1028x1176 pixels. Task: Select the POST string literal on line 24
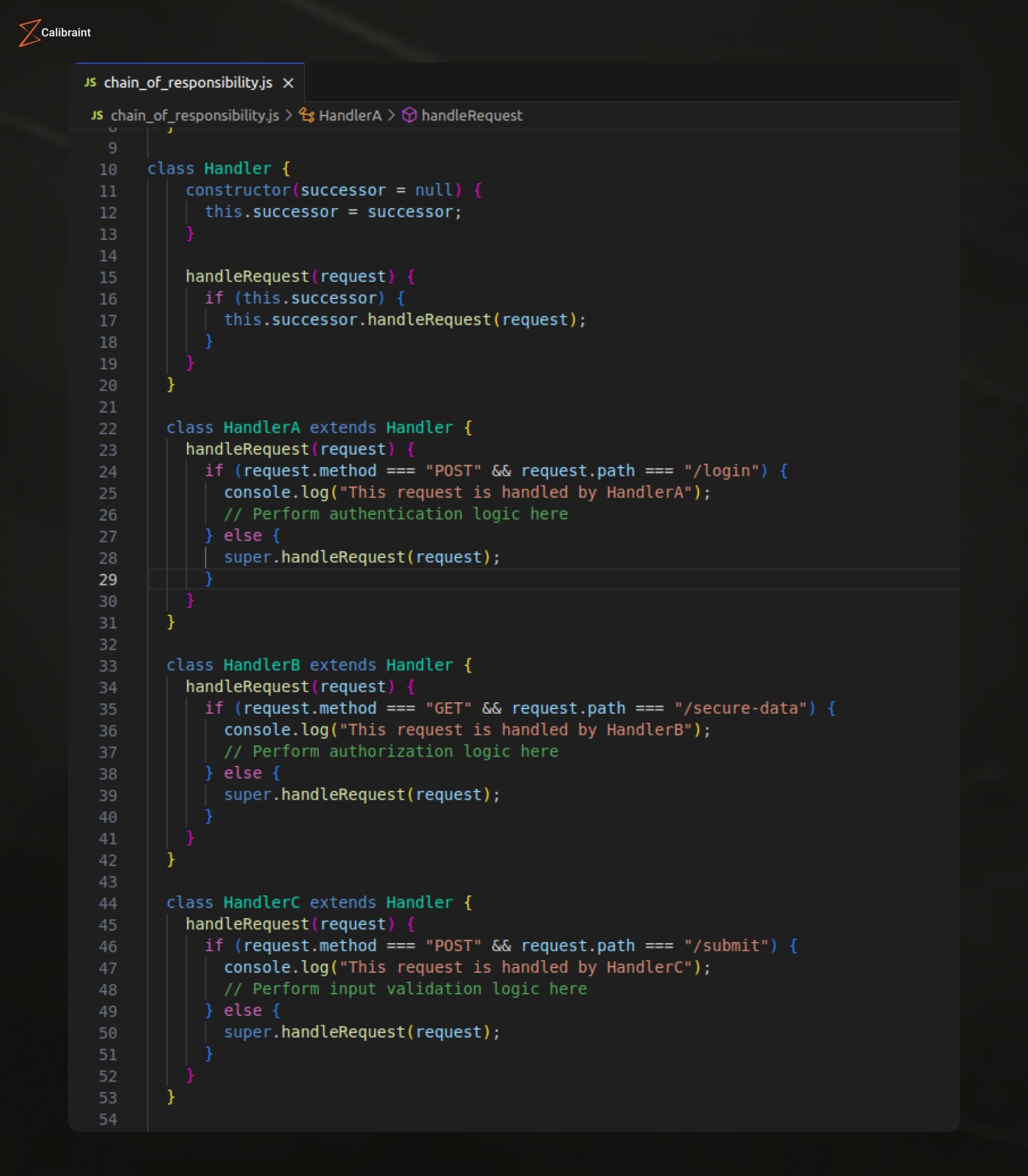[455, 471]
